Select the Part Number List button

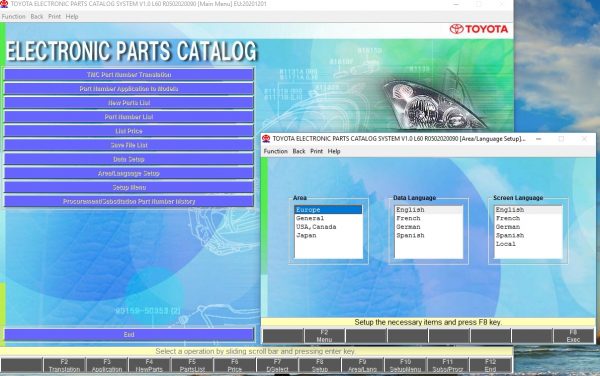coord(129,117)
